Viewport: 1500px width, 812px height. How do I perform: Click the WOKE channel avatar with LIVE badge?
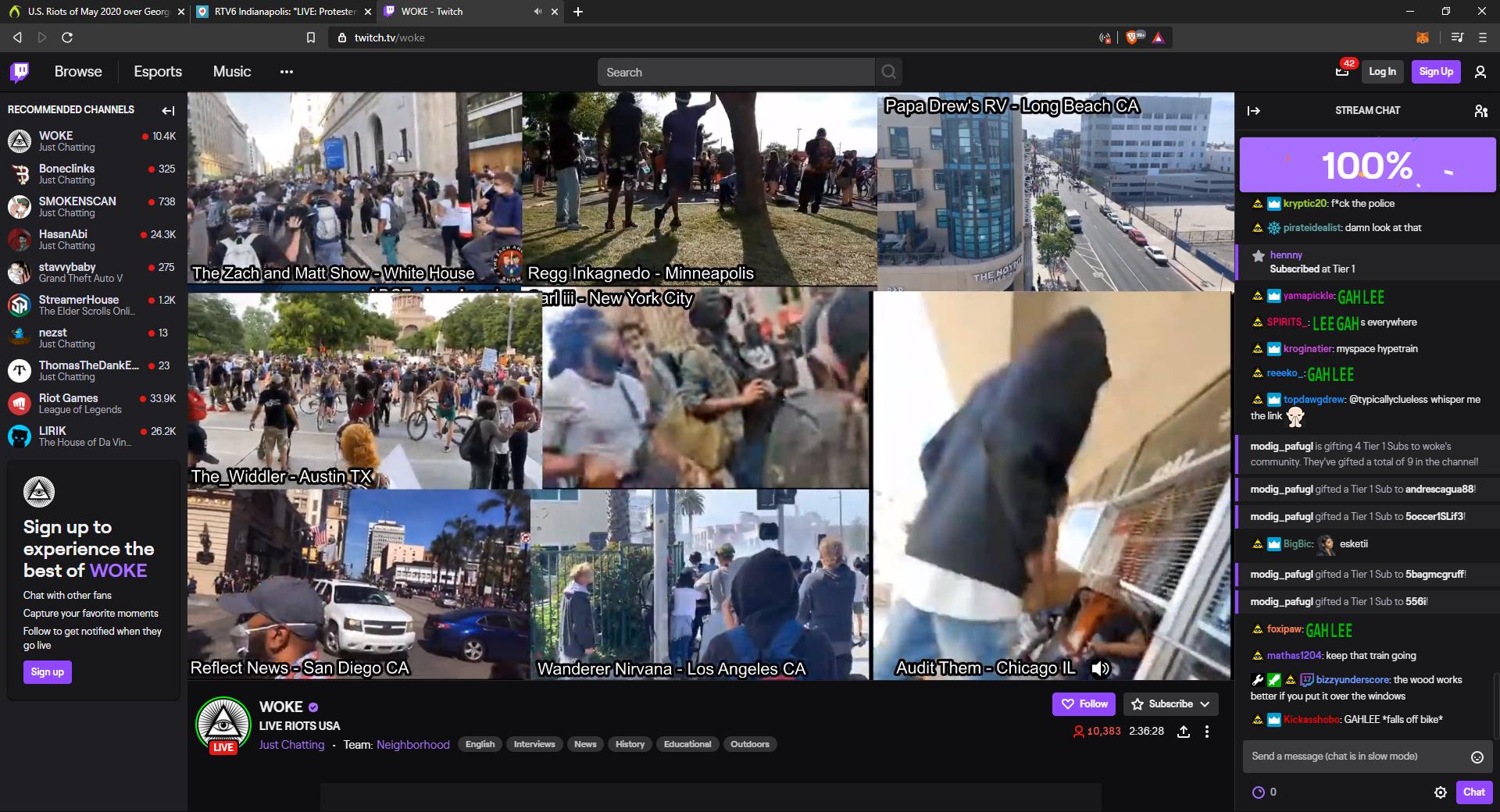tap(223, 725)
